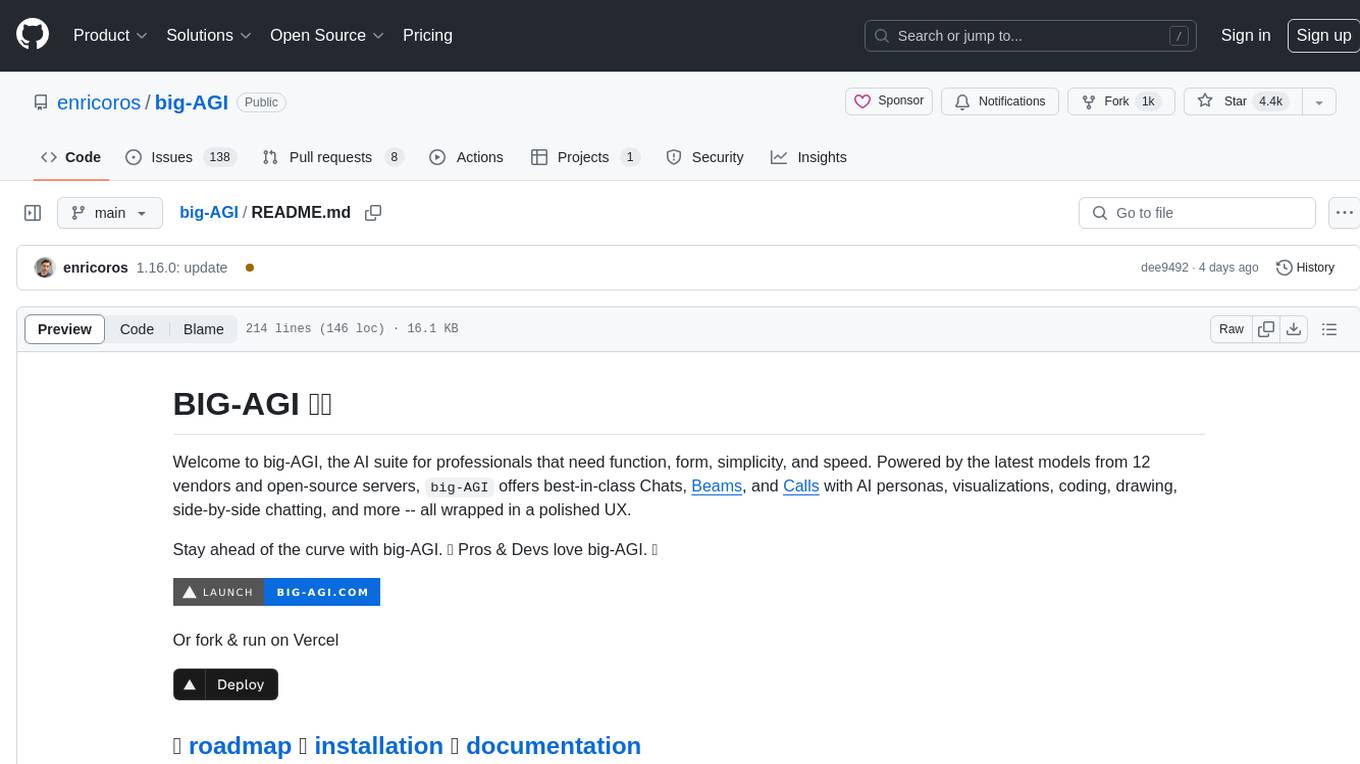Open enricoros owner profile link
The image size is (1360, 764).
[99, 102]
